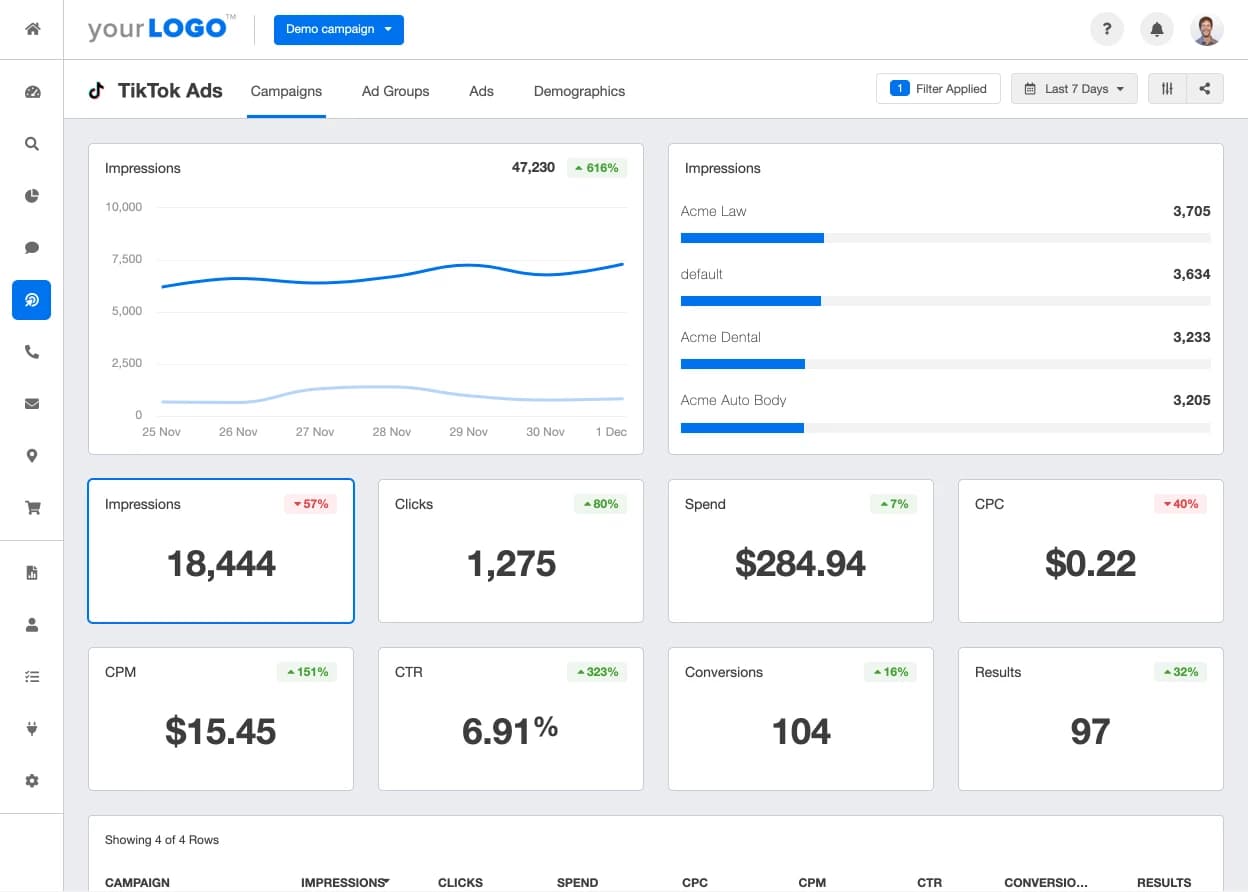Open the dashboard gauge icon
Screen dimensions: 1248x892
(32, 92)
